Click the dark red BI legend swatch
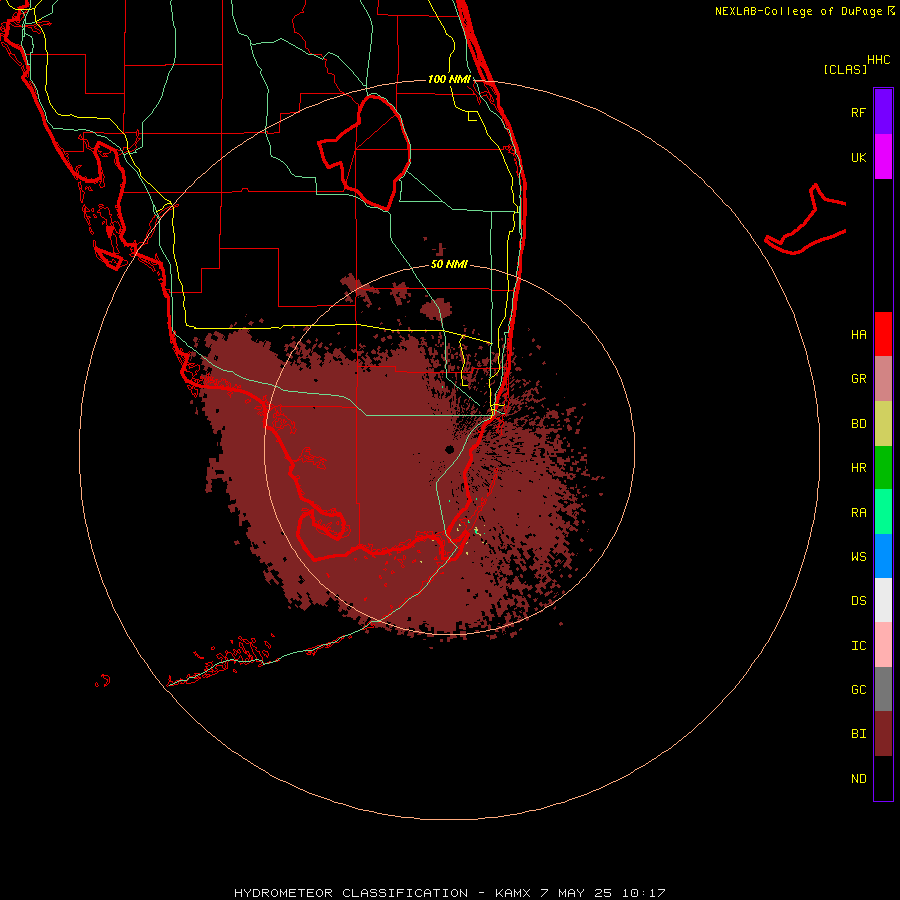 pos(883,734)
